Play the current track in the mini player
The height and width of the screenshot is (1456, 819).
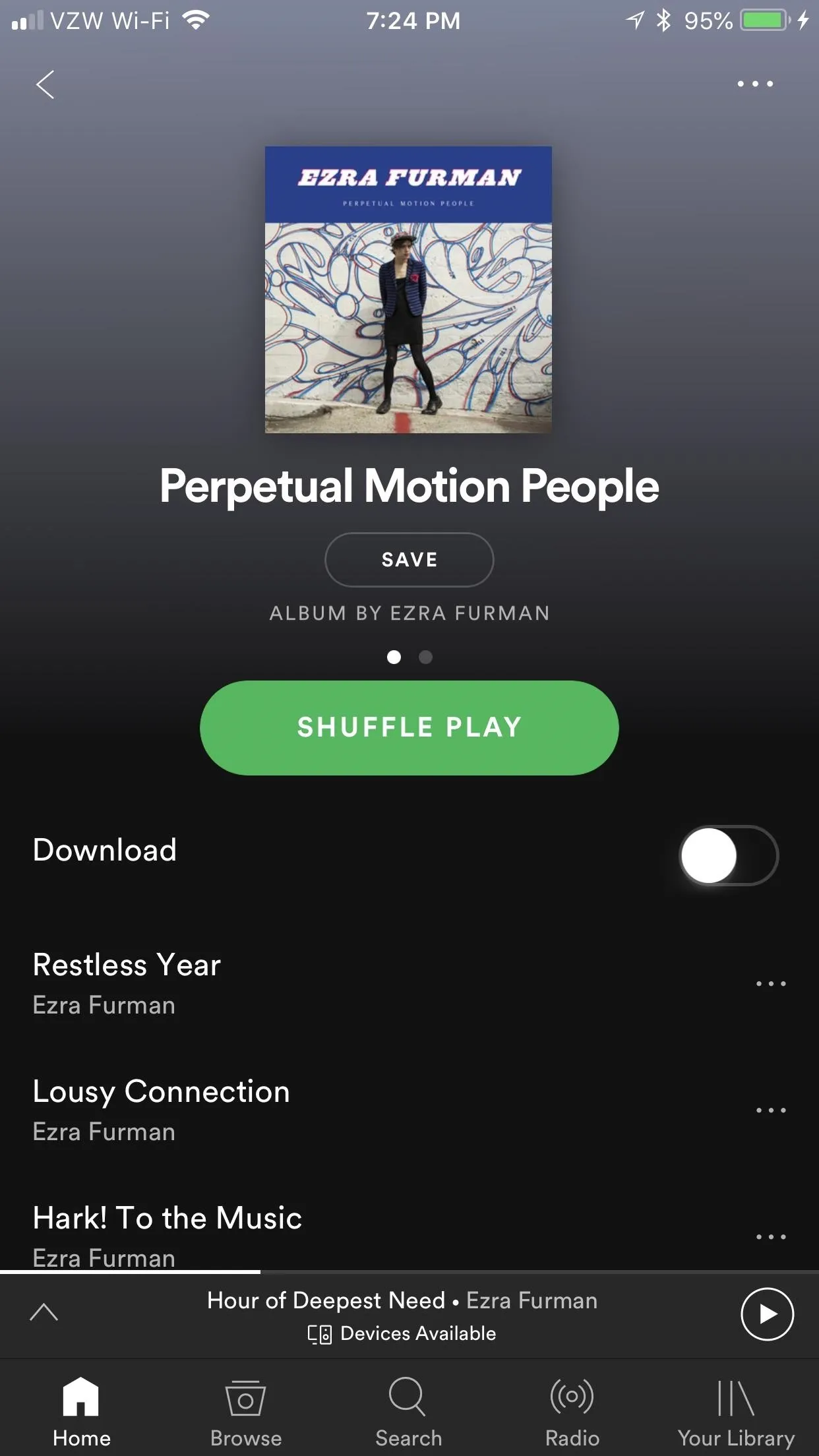pos(767,1314)
